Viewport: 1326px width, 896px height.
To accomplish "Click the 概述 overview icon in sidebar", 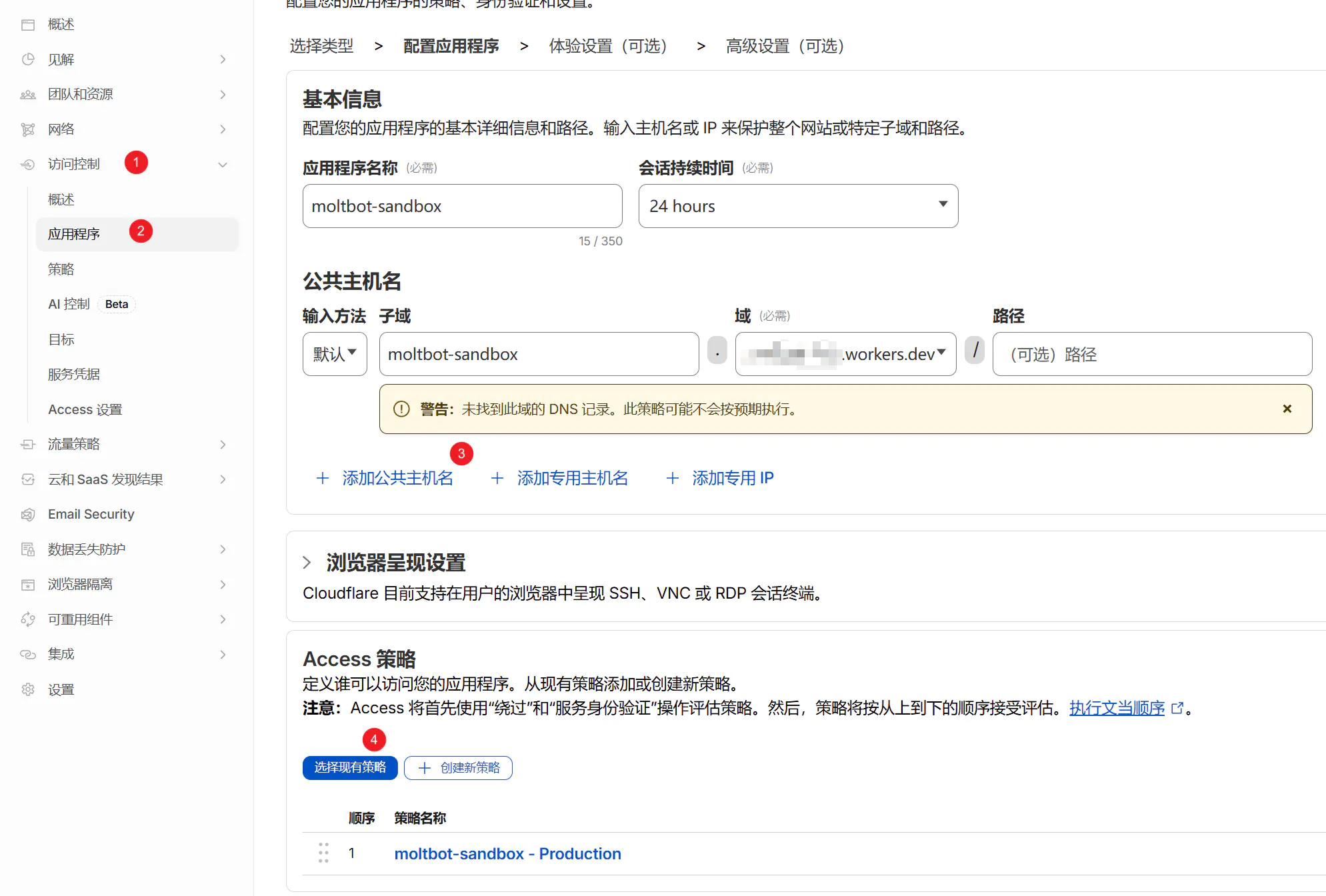I will pos(28,25).
